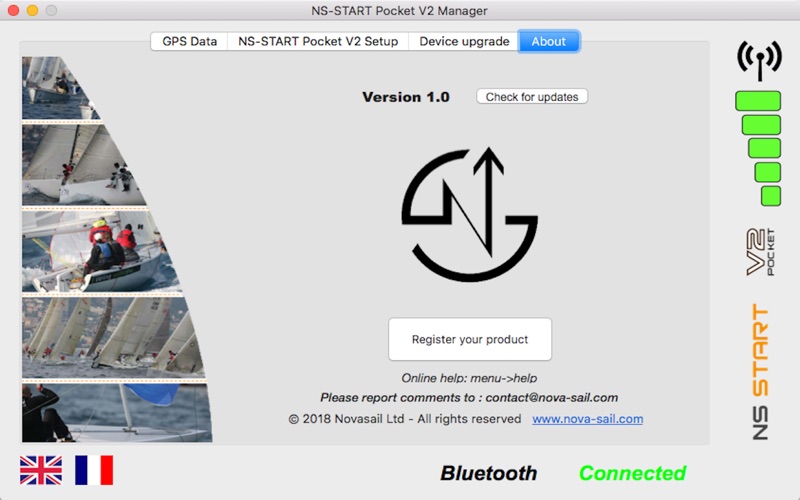This screenshot has width=800, height=500.
Task: Click the Bluetooth status label
Action: pyautogui.click(x=489, y=473)
